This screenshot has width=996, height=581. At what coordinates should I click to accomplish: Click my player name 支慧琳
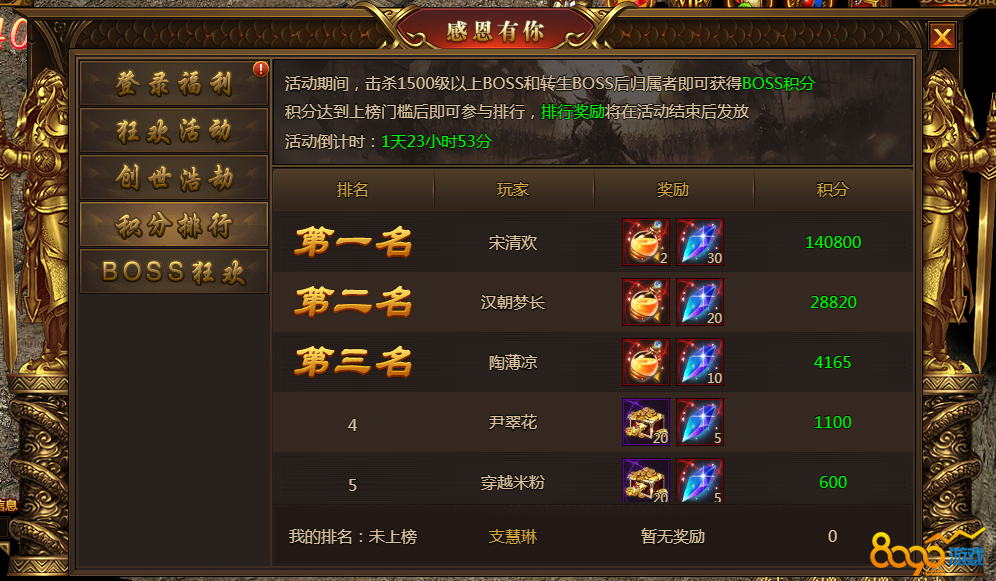point(513,537)
